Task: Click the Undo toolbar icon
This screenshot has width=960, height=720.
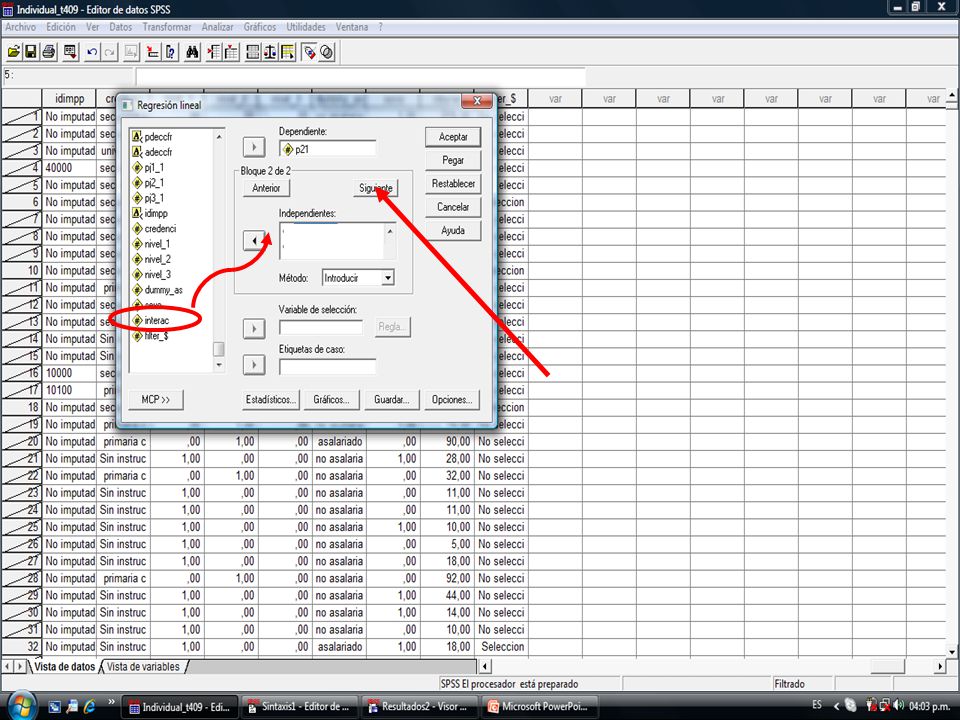Action: click(92, 53)
